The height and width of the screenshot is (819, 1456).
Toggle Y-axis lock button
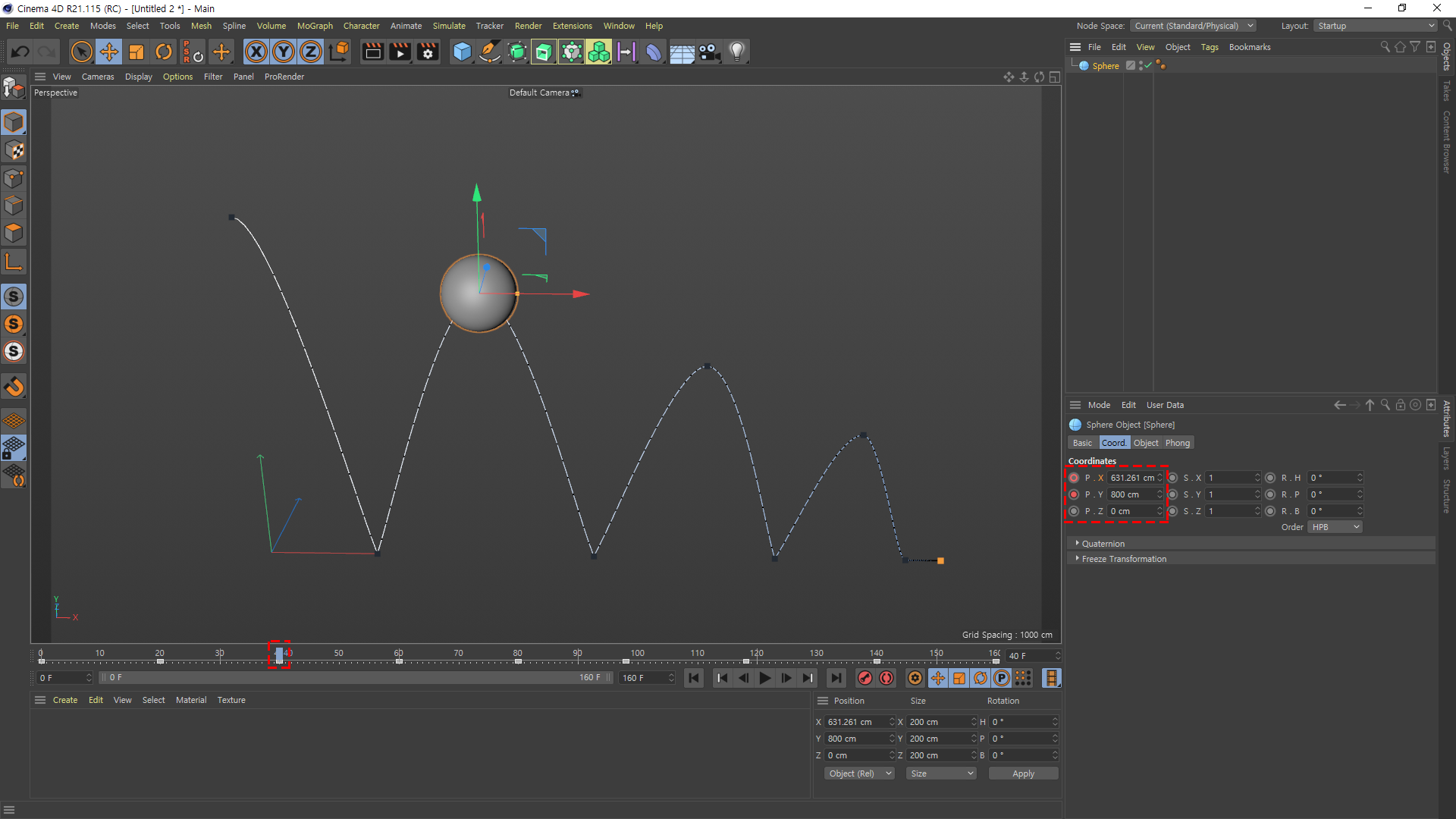tap(284, 52)
